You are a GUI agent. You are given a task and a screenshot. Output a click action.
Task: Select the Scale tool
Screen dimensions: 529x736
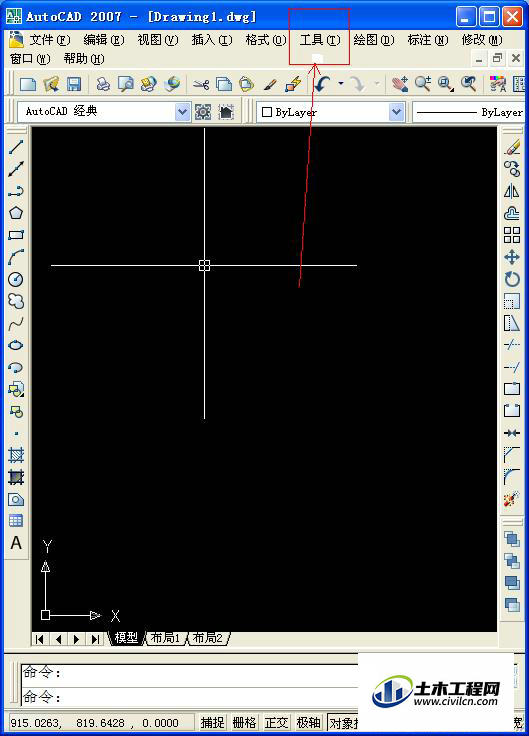(512, 301)
